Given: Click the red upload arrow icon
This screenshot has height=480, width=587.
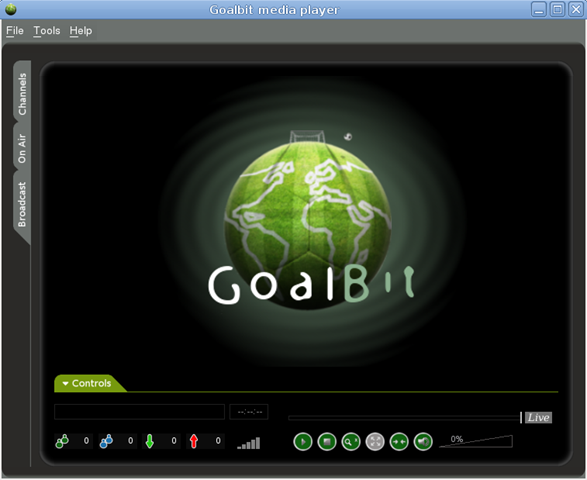Looking at the screenshot, I should click(x=194, y=441).
